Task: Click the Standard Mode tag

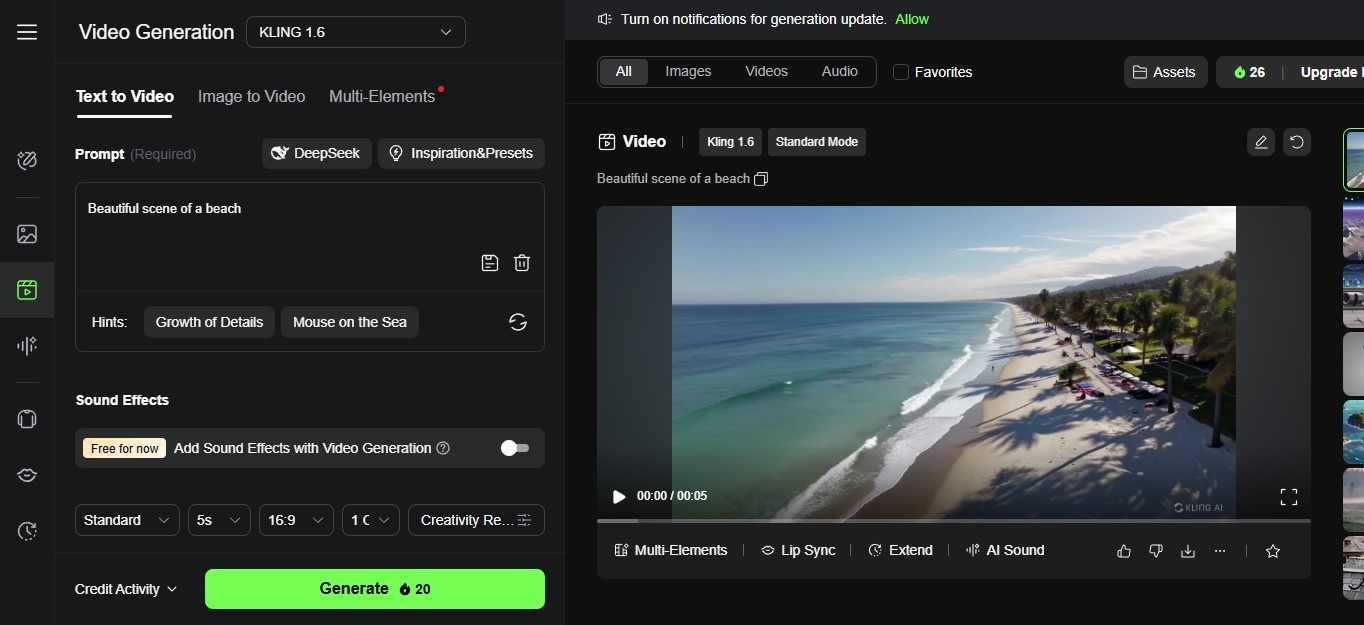Action: [817, 142]
